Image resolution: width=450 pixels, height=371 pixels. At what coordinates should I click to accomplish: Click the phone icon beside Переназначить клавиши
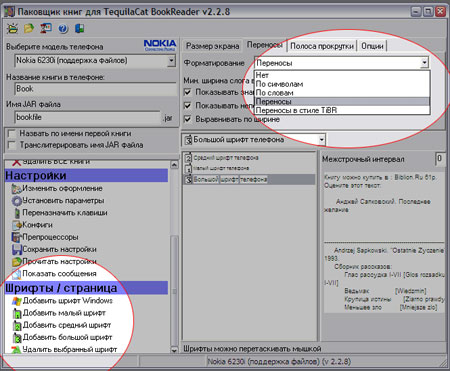pos(17,213)
